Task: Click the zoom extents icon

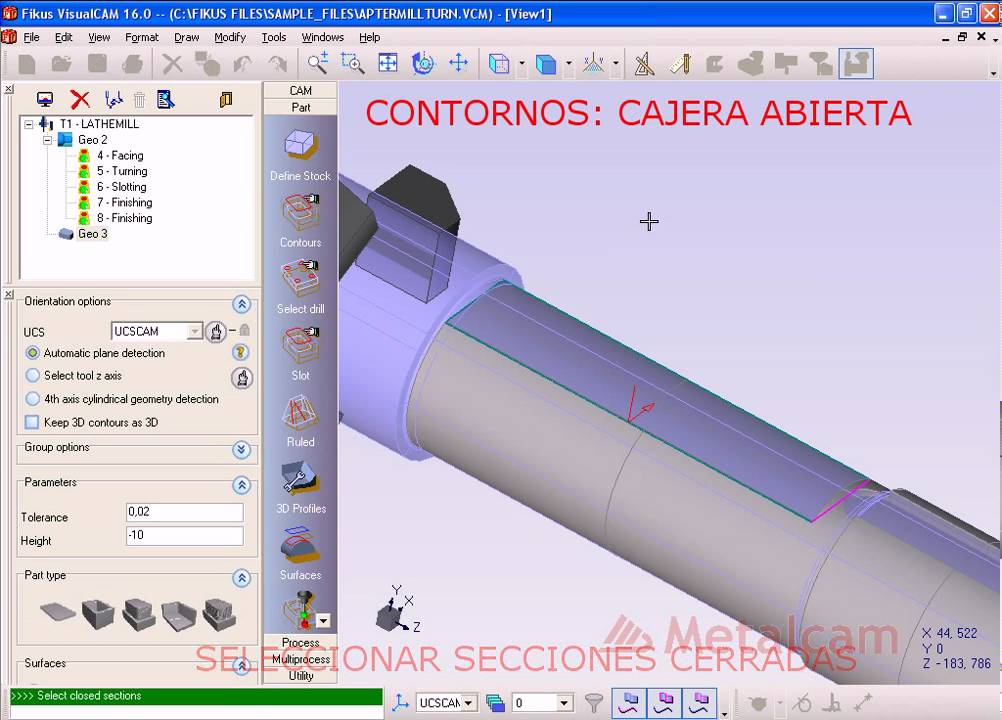Action: tap(388, 63)
